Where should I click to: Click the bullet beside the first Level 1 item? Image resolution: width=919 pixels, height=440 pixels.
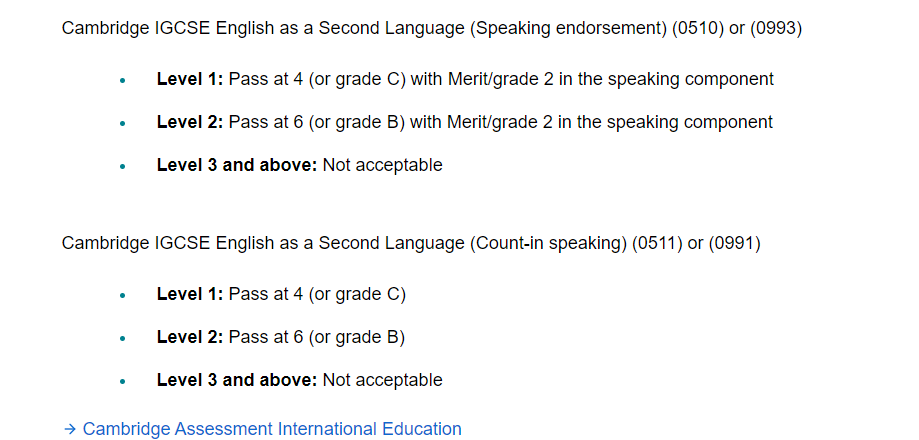(122, 80)
